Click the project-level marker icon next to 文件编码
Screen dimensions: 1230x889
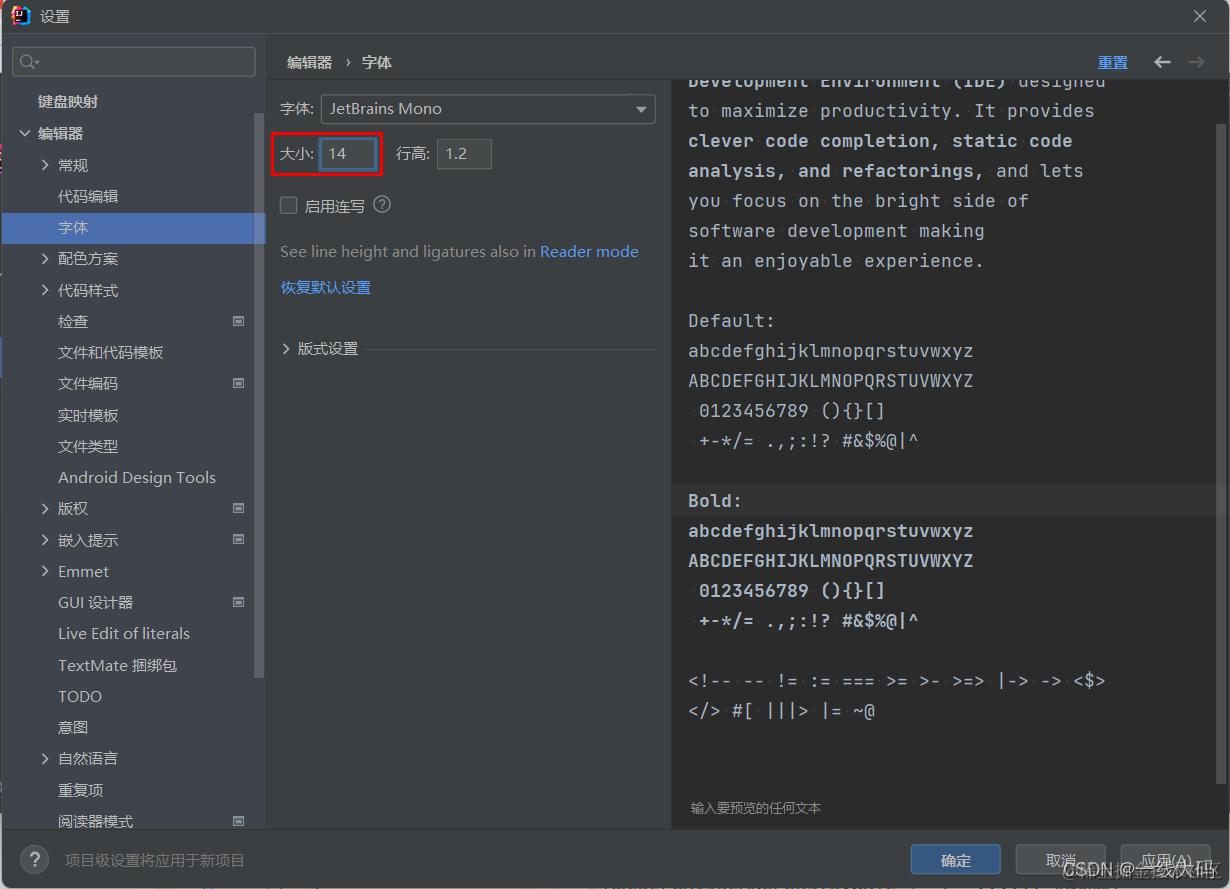tap(238, 383)
